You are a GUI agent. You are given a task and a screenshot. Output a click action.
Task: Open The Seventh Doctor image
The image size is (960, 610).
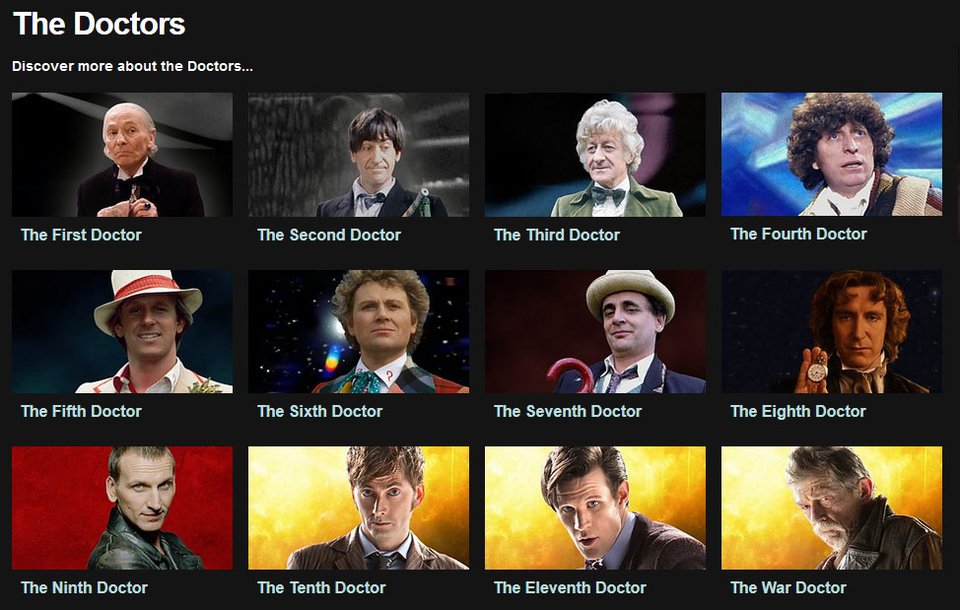point(595,331)
